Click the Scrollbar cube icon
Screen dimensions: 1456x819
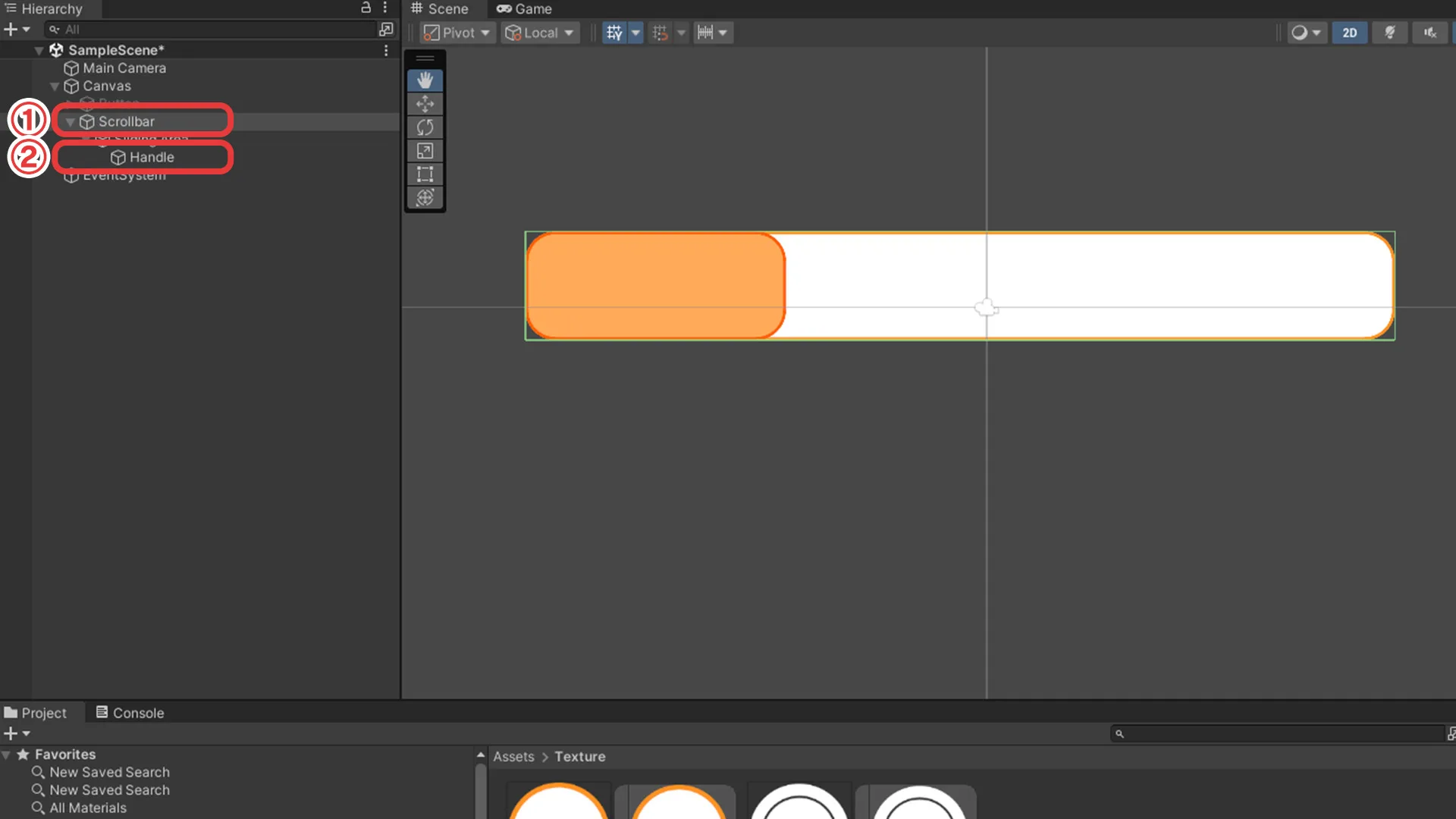pyautogui.click(x=87, y=122)
